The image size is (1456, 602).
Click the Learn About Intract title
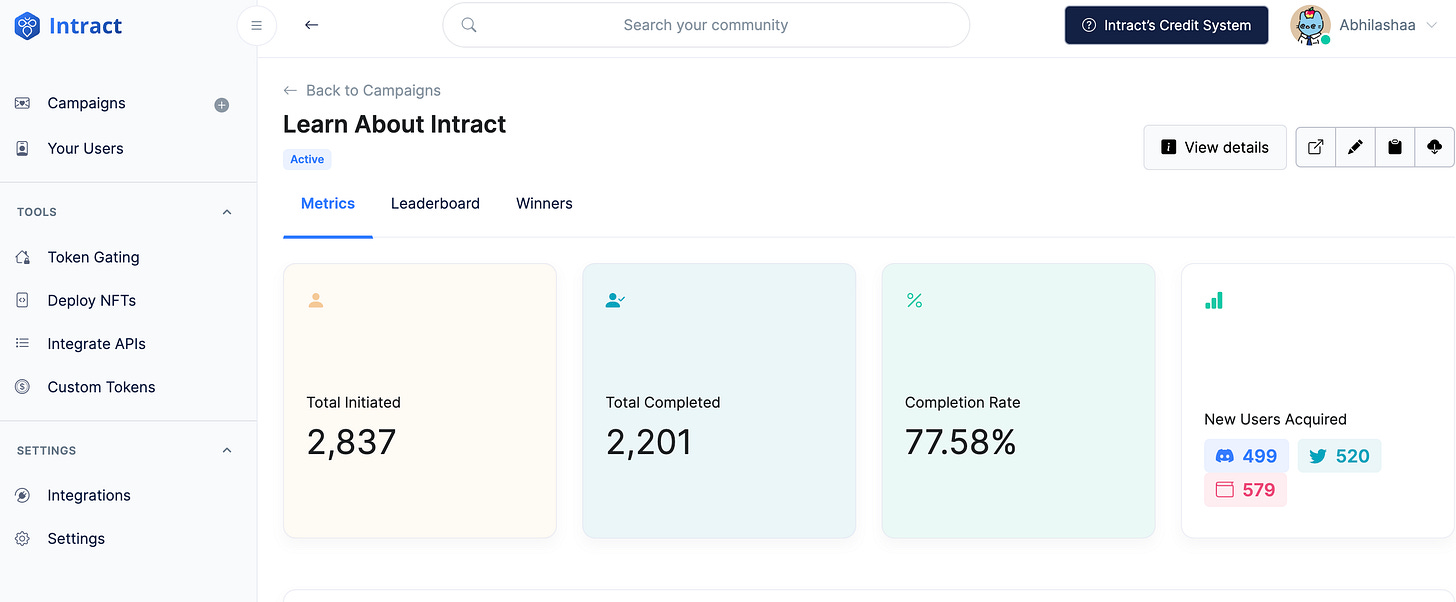395,124
